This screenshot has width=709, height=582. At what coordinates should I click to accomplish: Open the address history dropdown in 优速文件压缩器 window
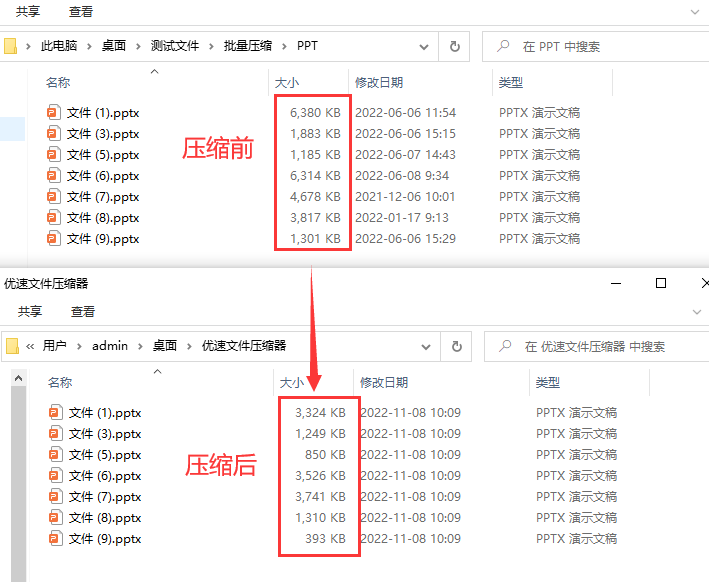(425, 347)
